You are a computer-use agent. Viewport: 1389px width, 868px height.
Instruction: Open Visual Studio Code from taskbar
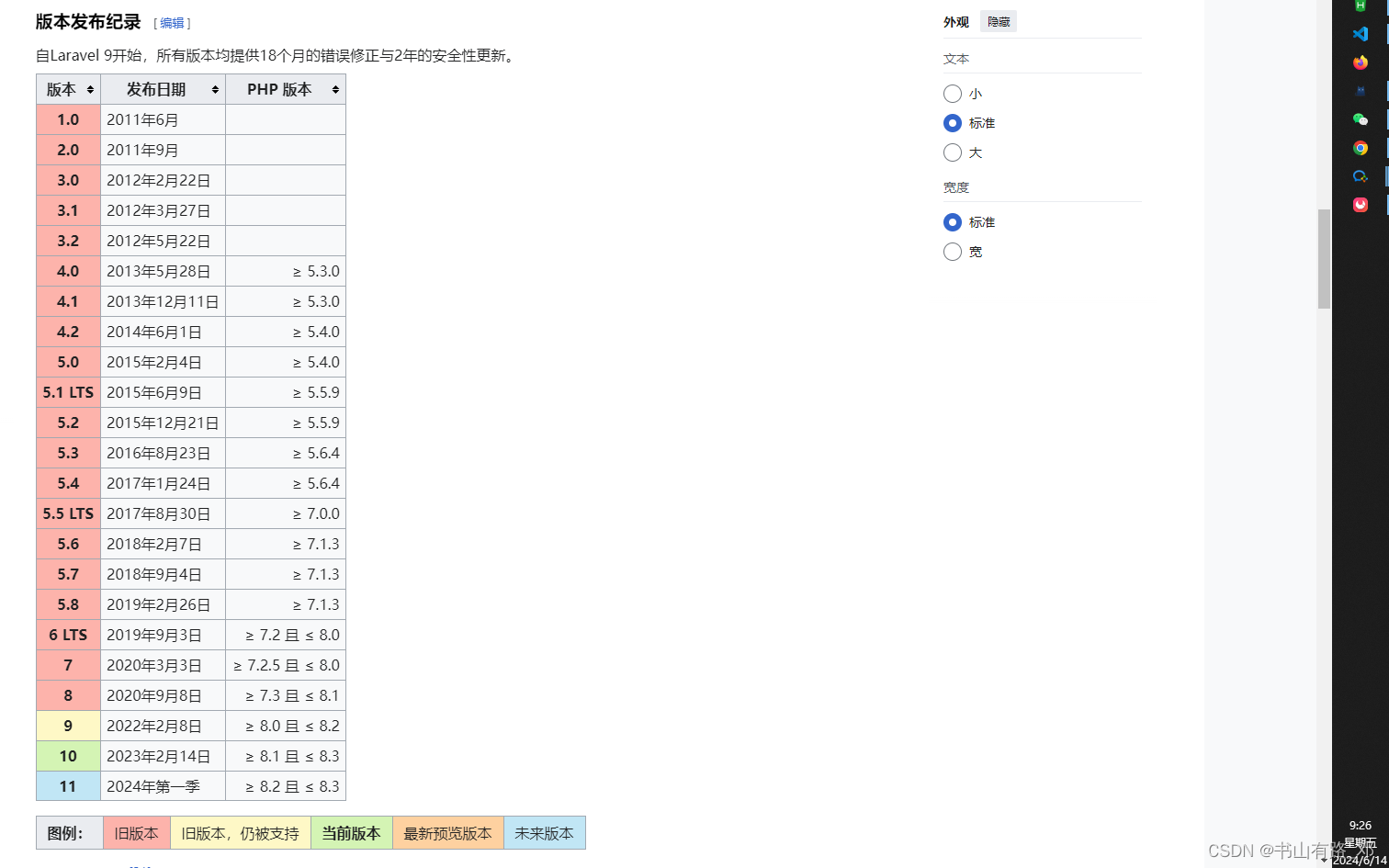point(1361,34)
